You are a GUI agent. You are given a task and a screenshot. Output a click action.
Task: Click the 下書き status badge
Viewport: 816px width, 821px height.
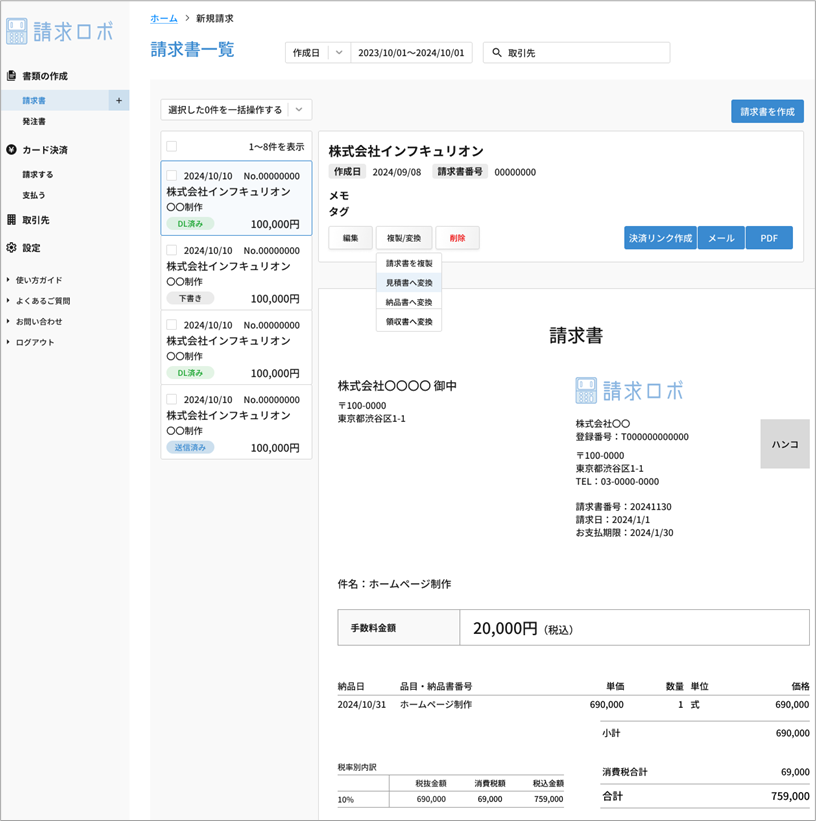[x=190, y=298]
